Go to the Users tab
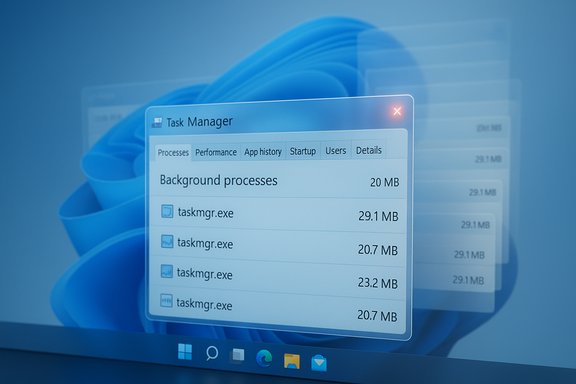The height and width of the screenshot is (384, 576). 335,151
